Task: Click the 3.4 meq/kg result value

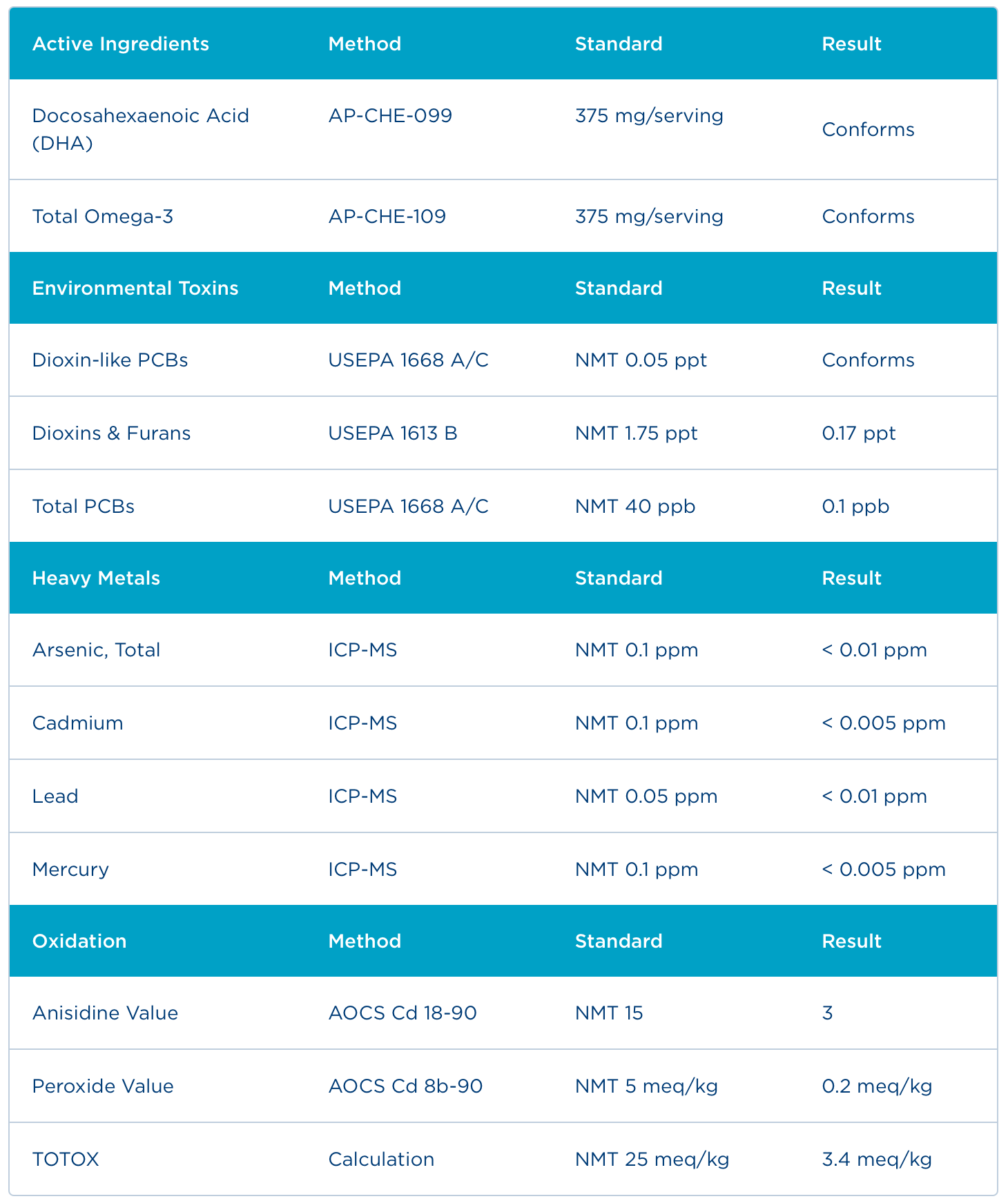Action: point(876,1160)
